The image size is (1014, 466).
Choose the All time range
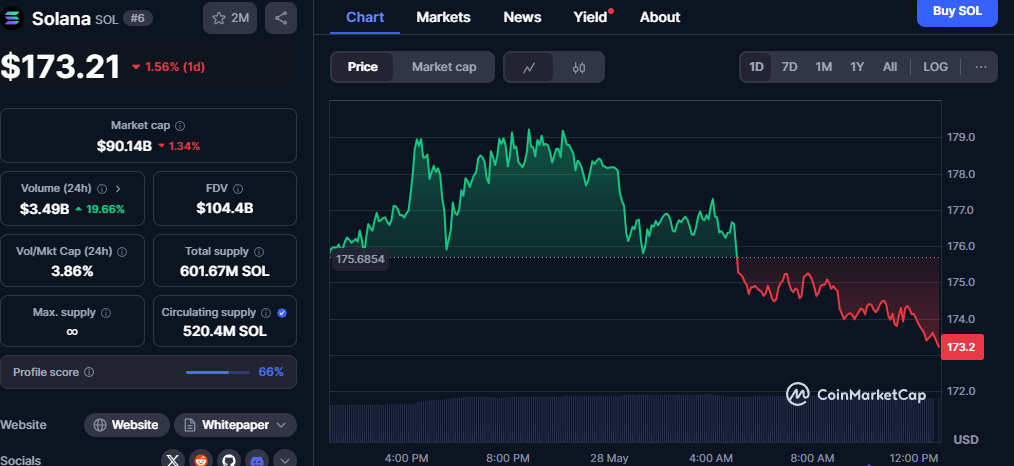click(x=890, y=67)
